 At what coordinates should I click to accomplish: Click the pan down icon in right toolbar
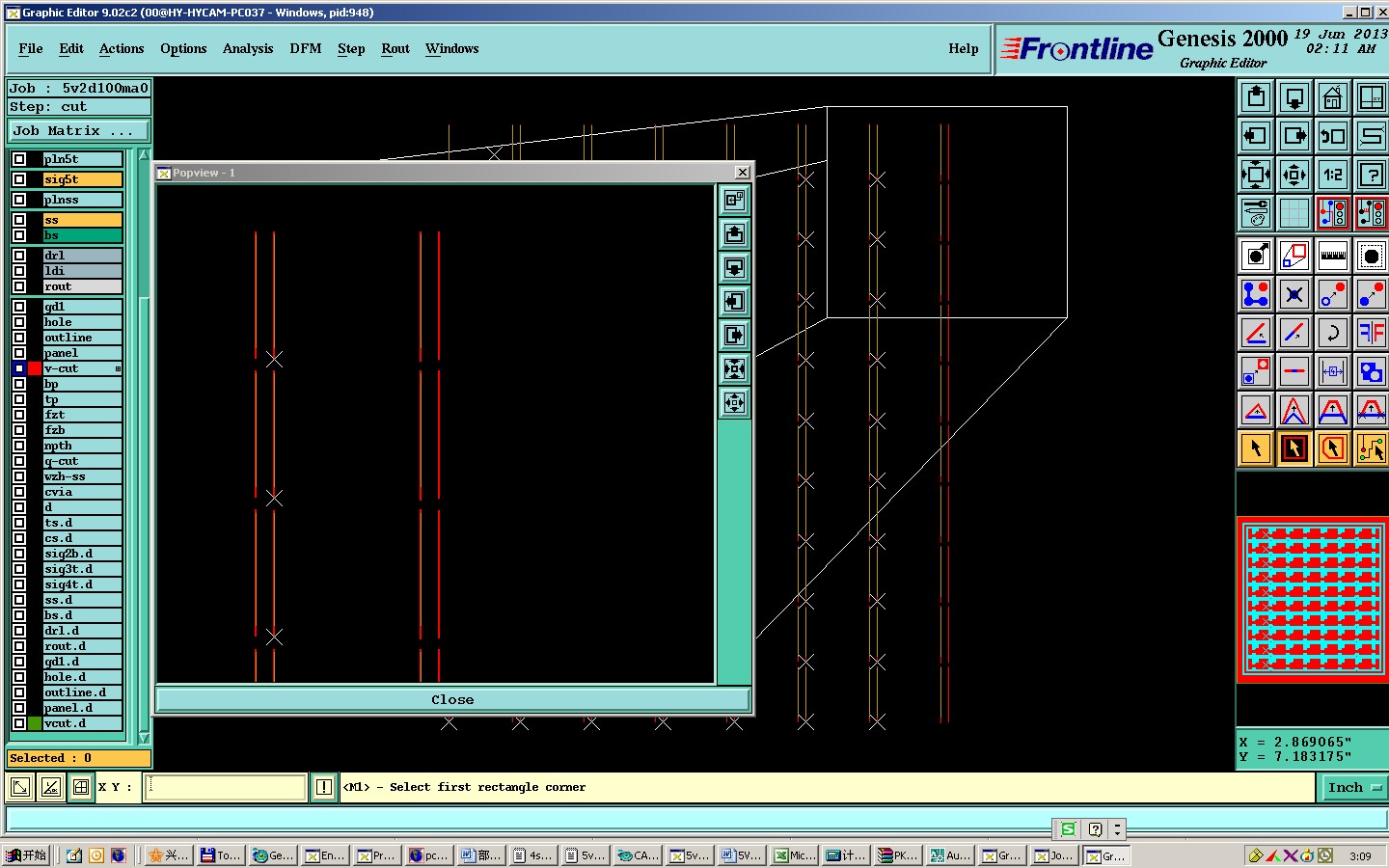[1294, 97]
